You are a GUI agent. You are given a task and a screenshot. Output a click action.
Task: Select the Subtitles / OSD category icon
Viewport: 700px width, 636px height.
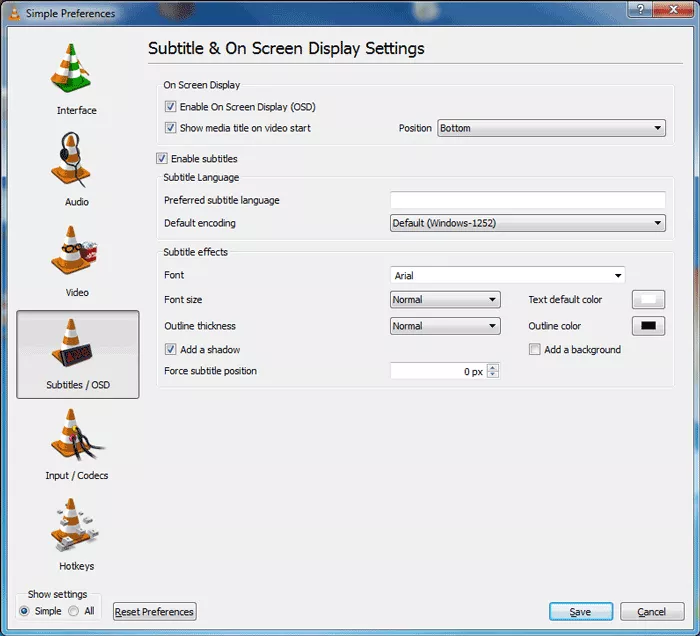tap(72, 343)
